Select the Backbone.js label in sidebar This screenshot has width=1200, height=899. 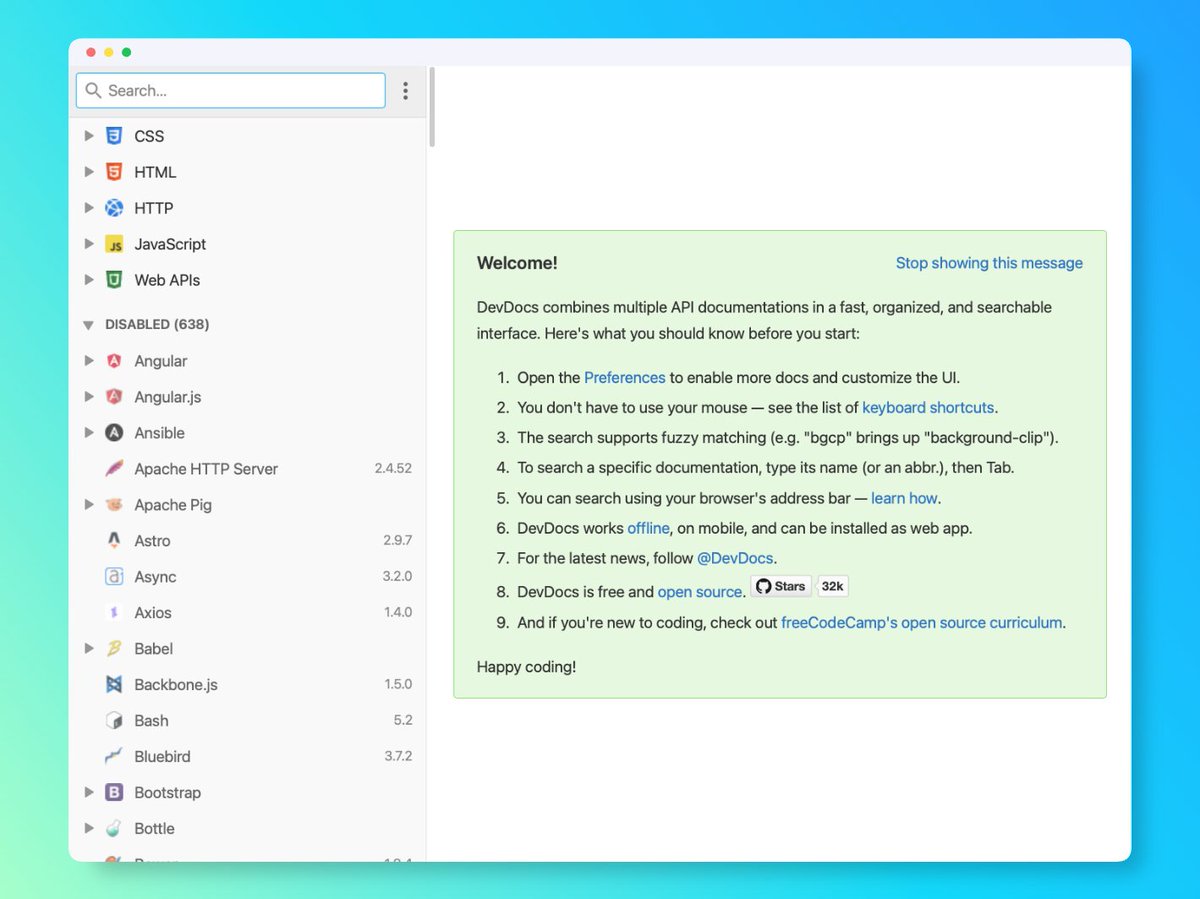[x=176, y=685]
